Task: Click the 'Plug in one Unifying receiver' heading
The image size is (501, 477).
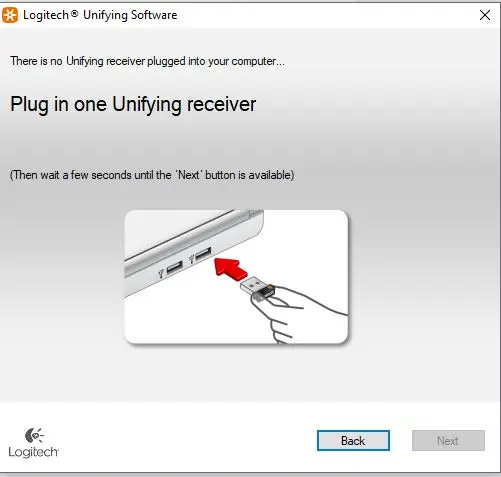Action: [133, 105]
